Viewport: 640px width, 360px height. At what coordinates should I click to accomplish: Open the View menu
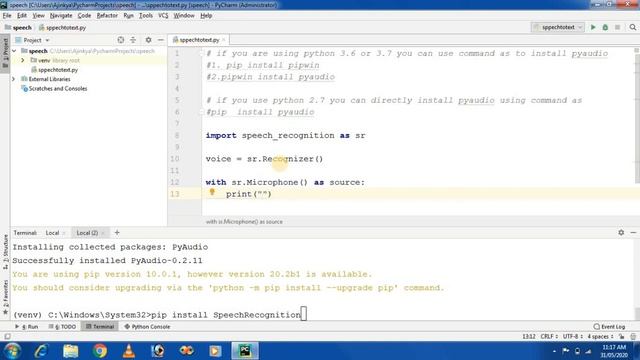click(x=38, y=16)
